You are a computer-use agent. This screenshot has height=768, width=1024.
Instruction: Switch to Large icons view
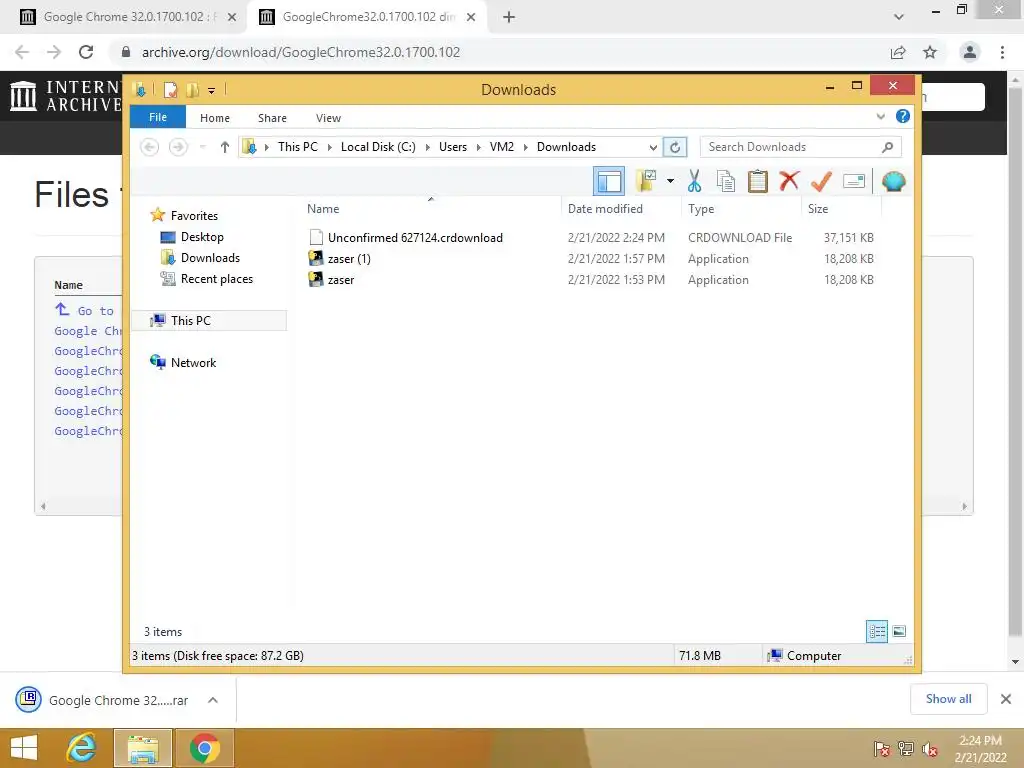tap(899, 631)
